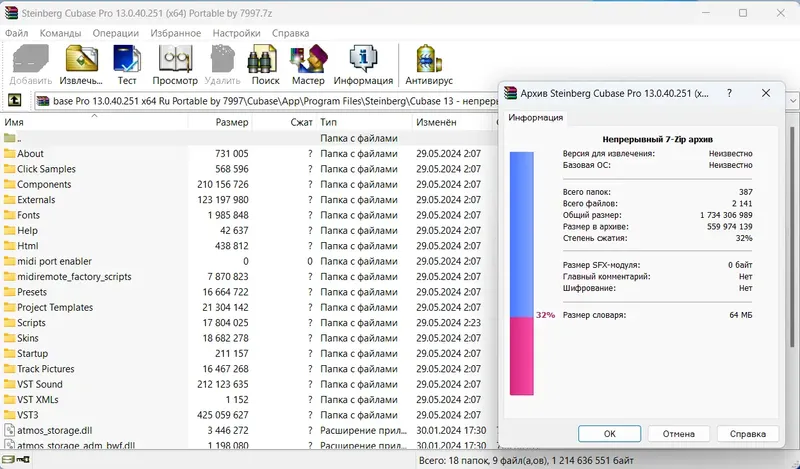Sort by the Изменён column header

tap(453, 122)
